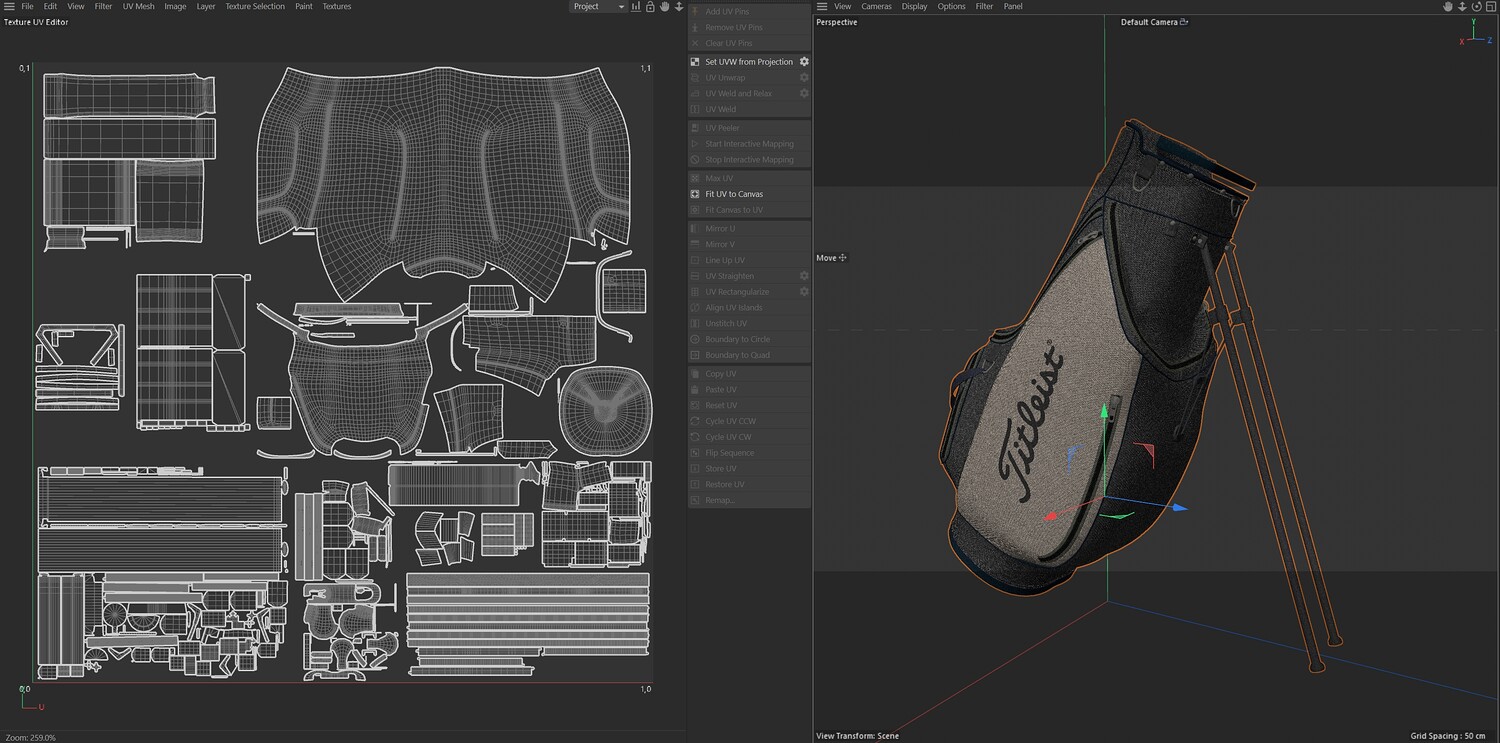
Task: Open Set UVW from Projection settings gear
Action: [x=804, y=62]
